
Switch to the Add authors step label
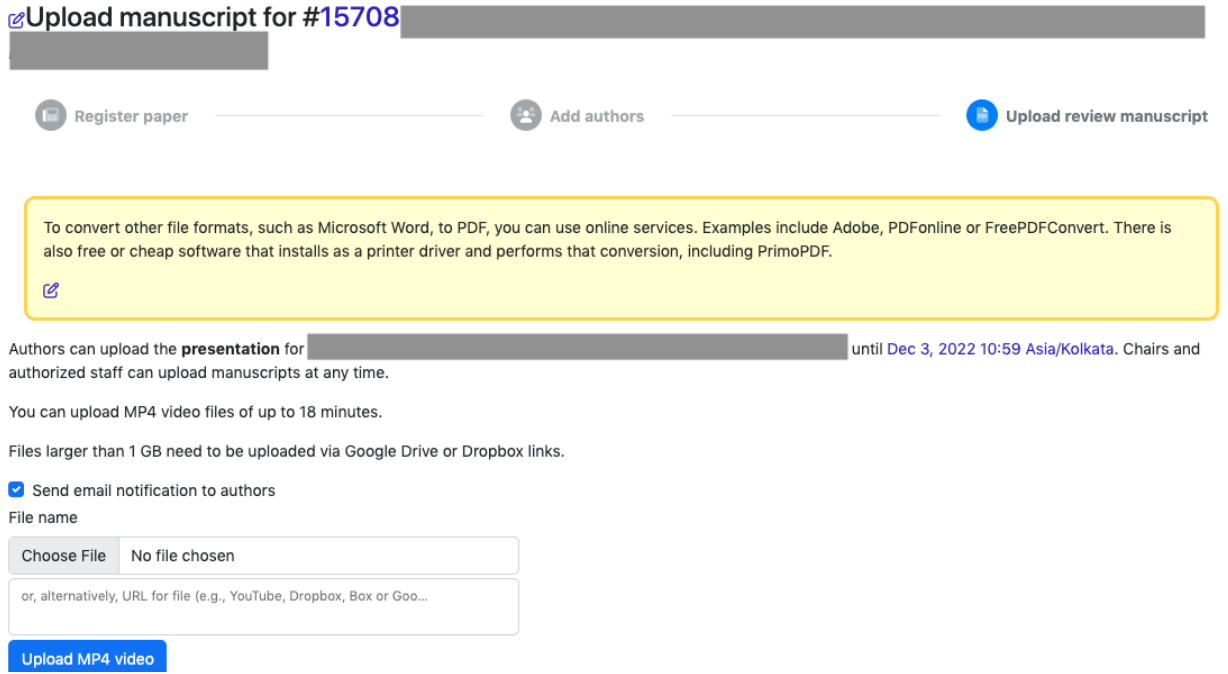(596, 117)
